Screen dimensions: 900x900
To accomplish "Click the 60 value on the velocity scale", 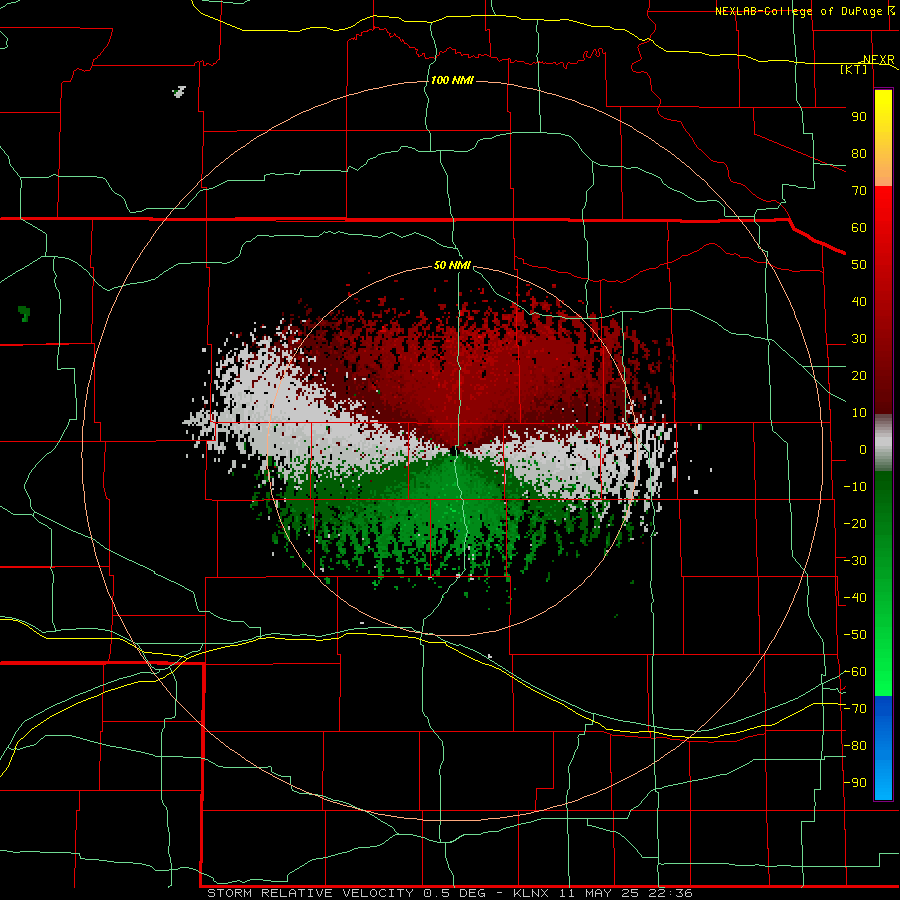I will point(859,227).
